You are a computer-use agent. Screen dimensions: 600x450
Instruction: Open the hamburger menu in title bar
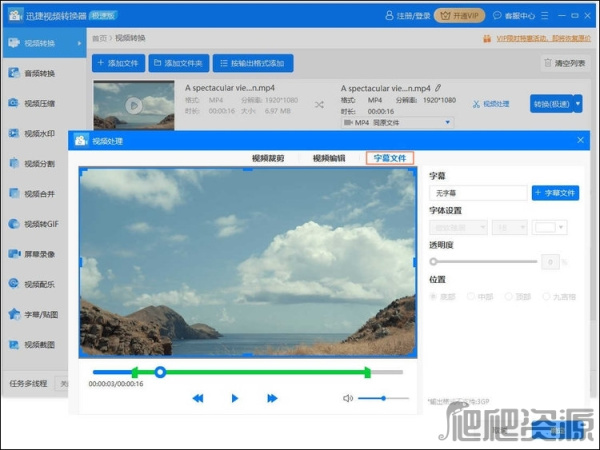tap(545, 15)
